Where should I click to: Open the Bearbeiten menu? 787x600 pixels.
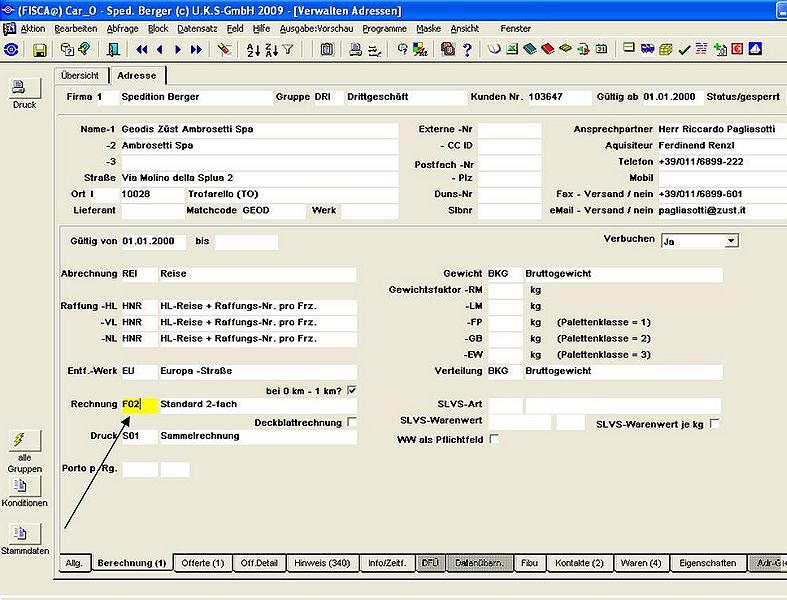point(76,29)
